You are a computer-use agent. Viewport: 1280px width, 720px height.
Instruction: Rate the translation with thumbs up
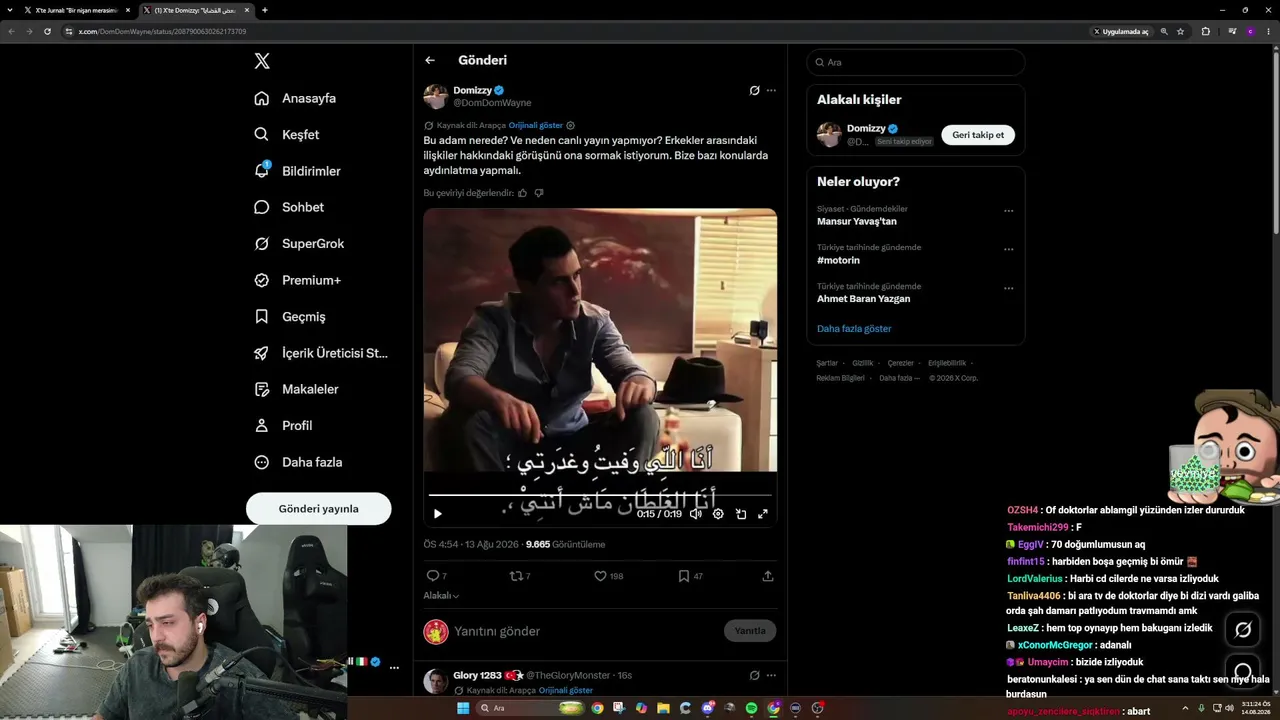coord(523,193)
